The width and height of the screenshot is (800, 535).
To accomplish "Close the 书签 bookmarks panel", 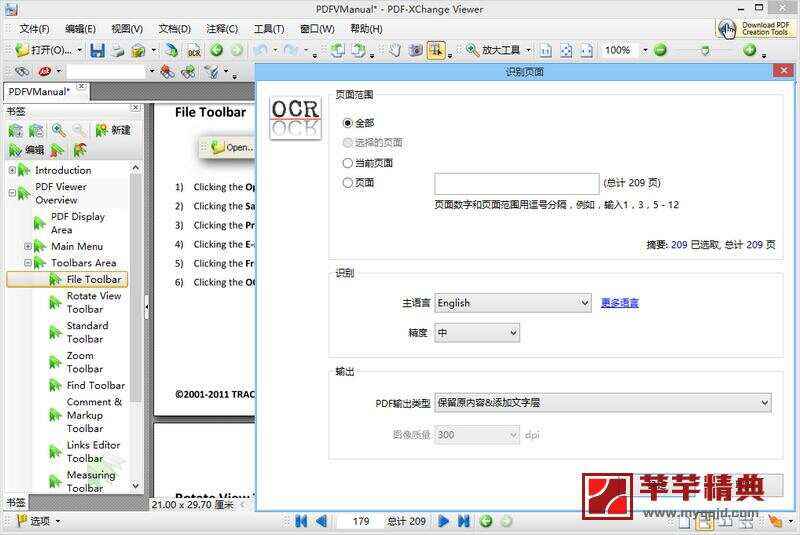I will (135, 108).
